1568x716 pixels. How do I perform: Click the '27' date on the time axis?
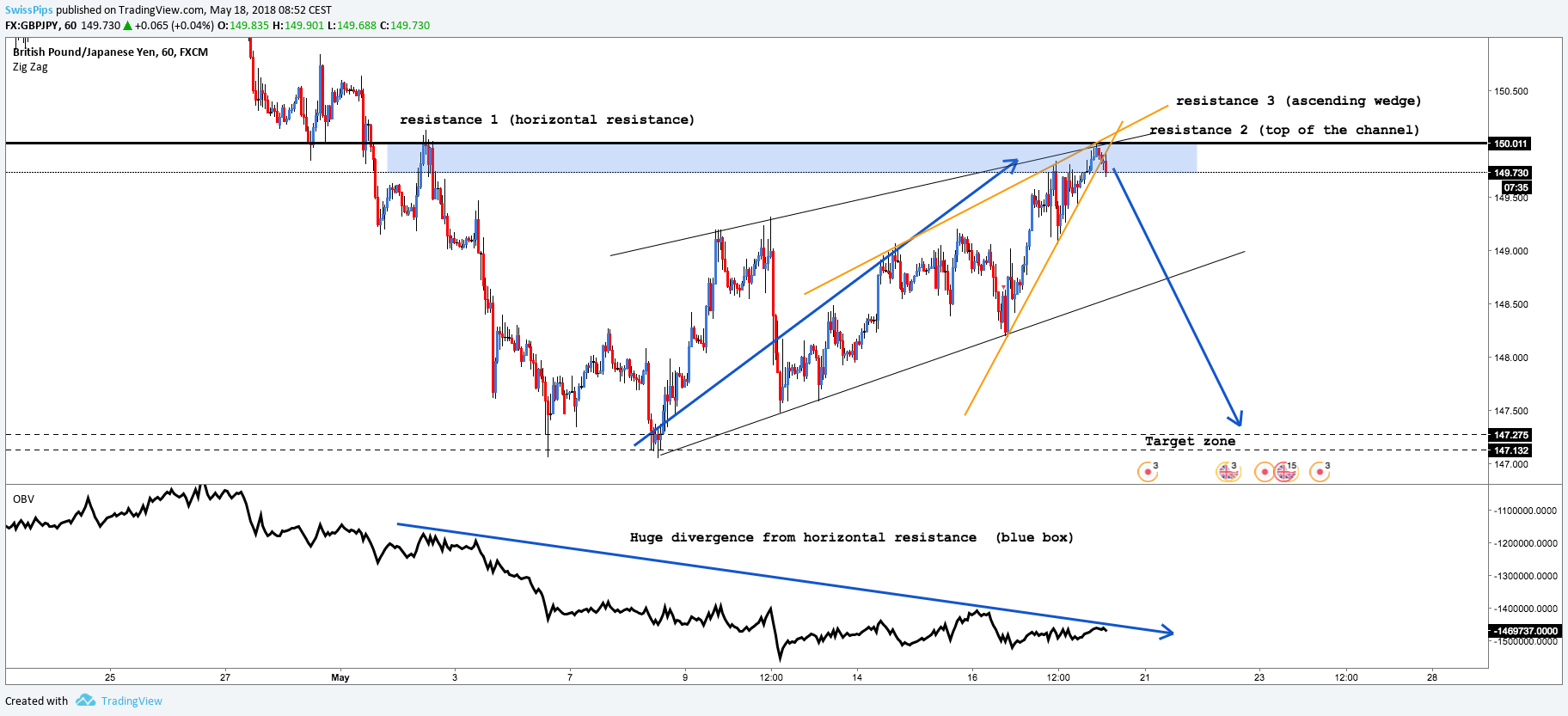tap(225, 677)
